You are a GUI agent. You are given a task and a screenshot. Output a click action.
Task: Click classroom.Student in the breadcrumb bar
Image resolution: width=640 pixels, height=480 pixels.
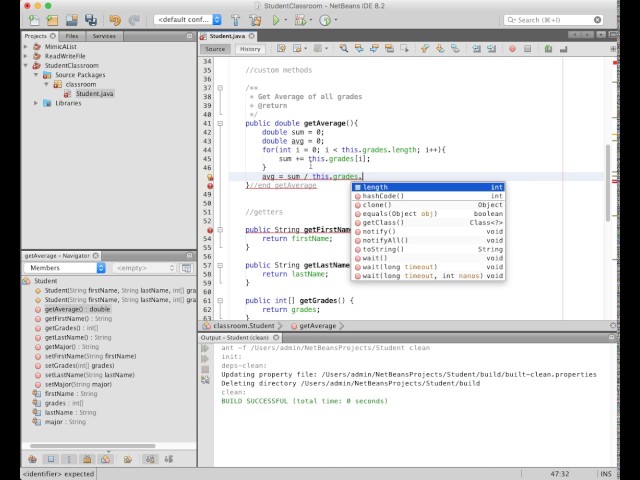[244, 326]
